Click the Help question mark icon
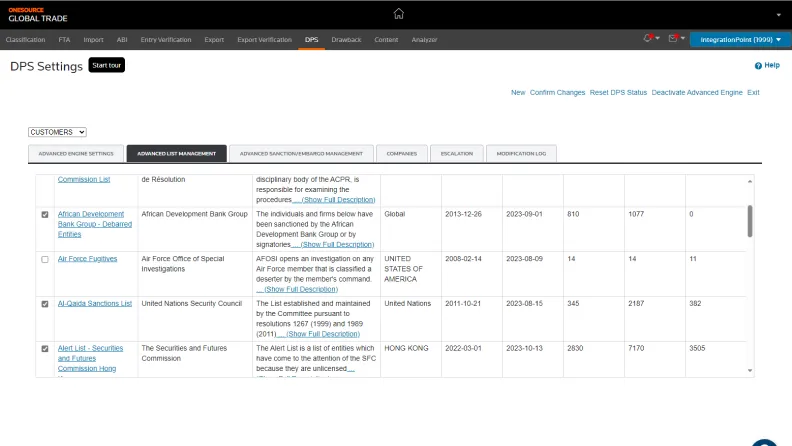Screen dimensions: 792x446 click(x=759, y=65)
